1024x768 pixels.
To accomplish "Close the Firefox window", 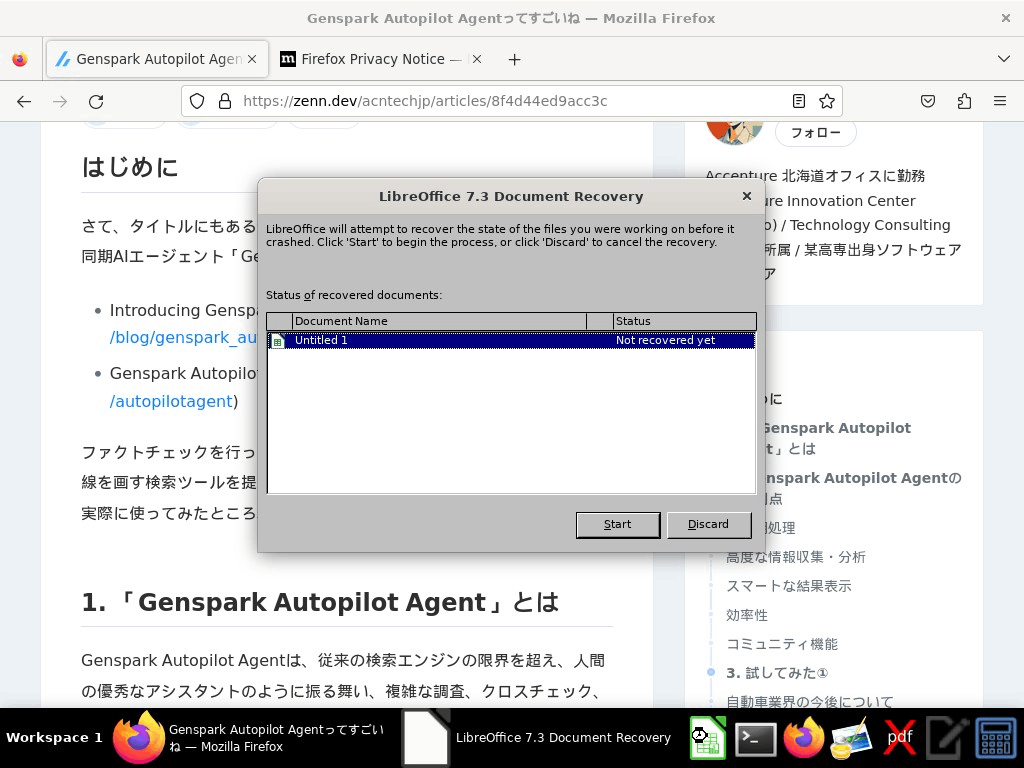I will pyautogui.click(x=1006, y=18).
